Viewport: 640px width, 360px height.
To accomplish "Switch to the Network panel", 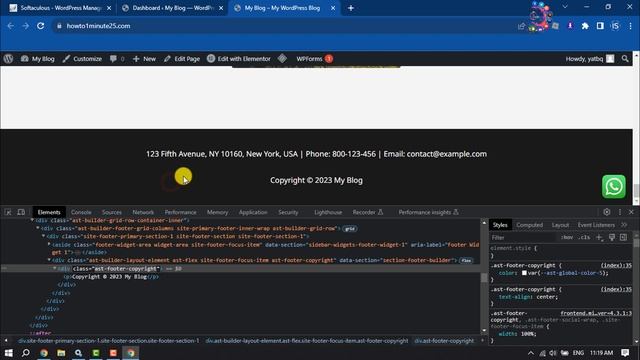I will click(143, 212).
